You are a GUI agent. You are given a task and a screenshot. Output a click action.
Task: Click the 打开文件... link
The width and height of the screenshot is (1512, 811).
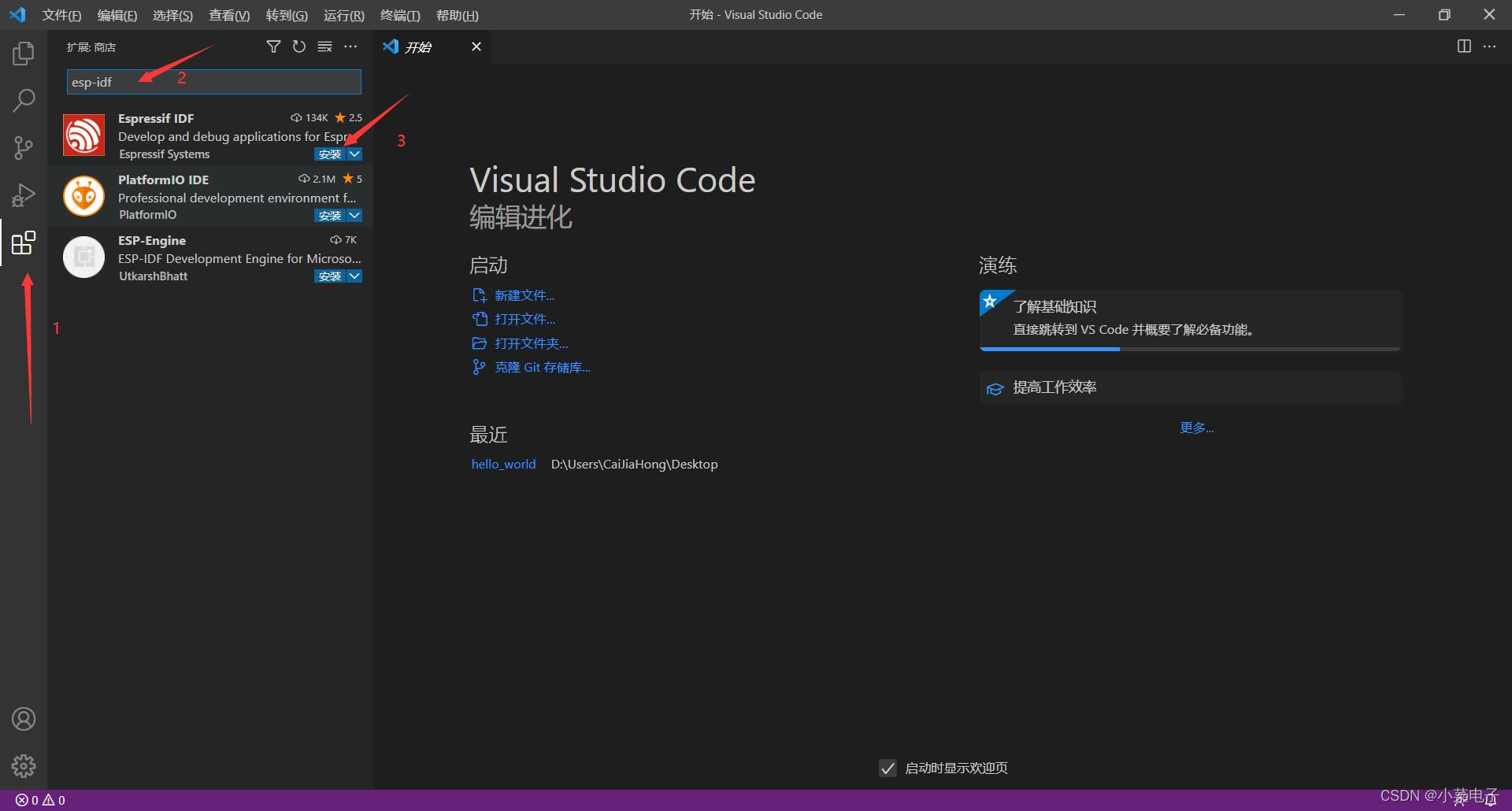(x=525, y=319)
